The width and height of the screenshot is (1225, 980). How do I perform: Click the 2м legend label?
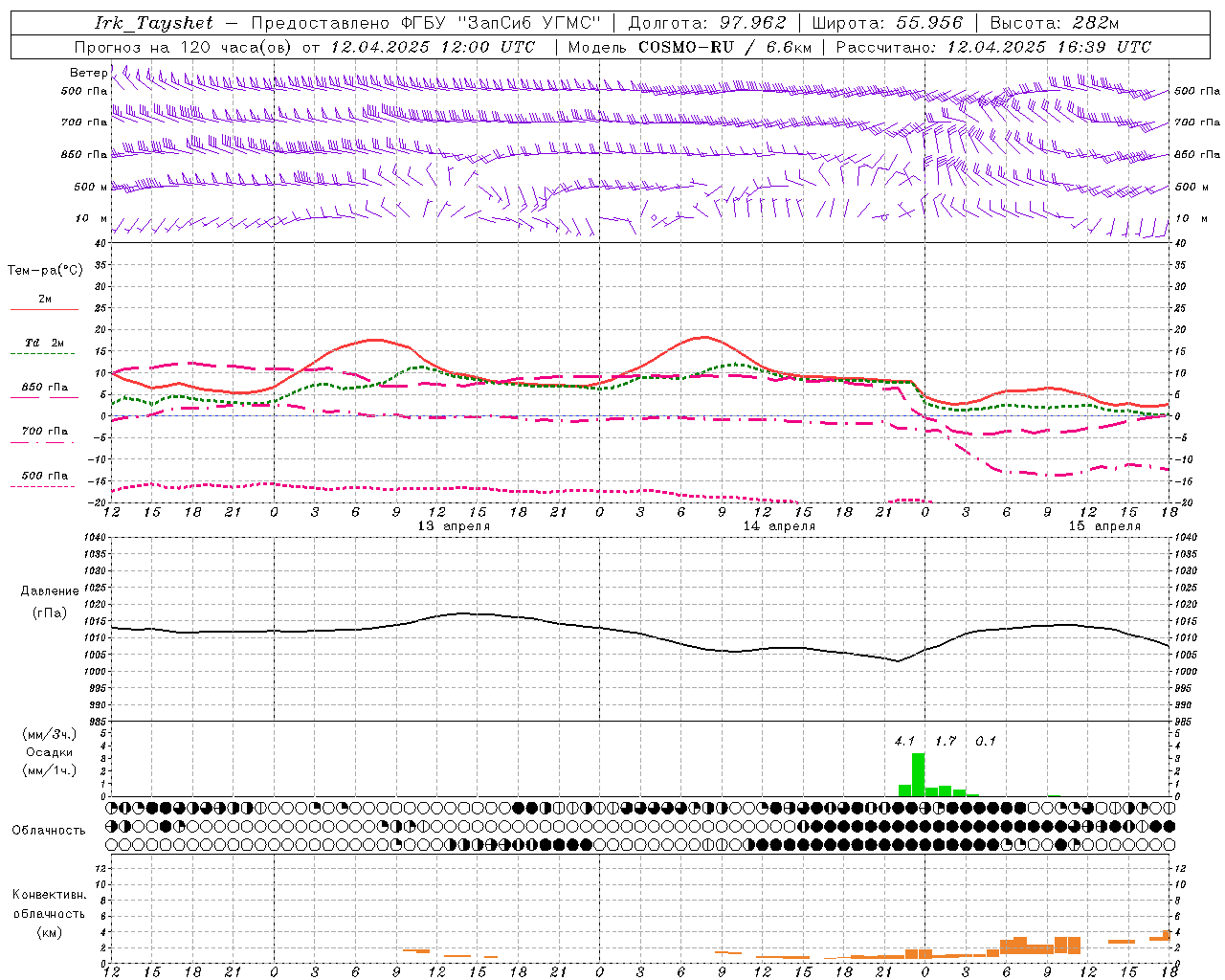(45, 300)
